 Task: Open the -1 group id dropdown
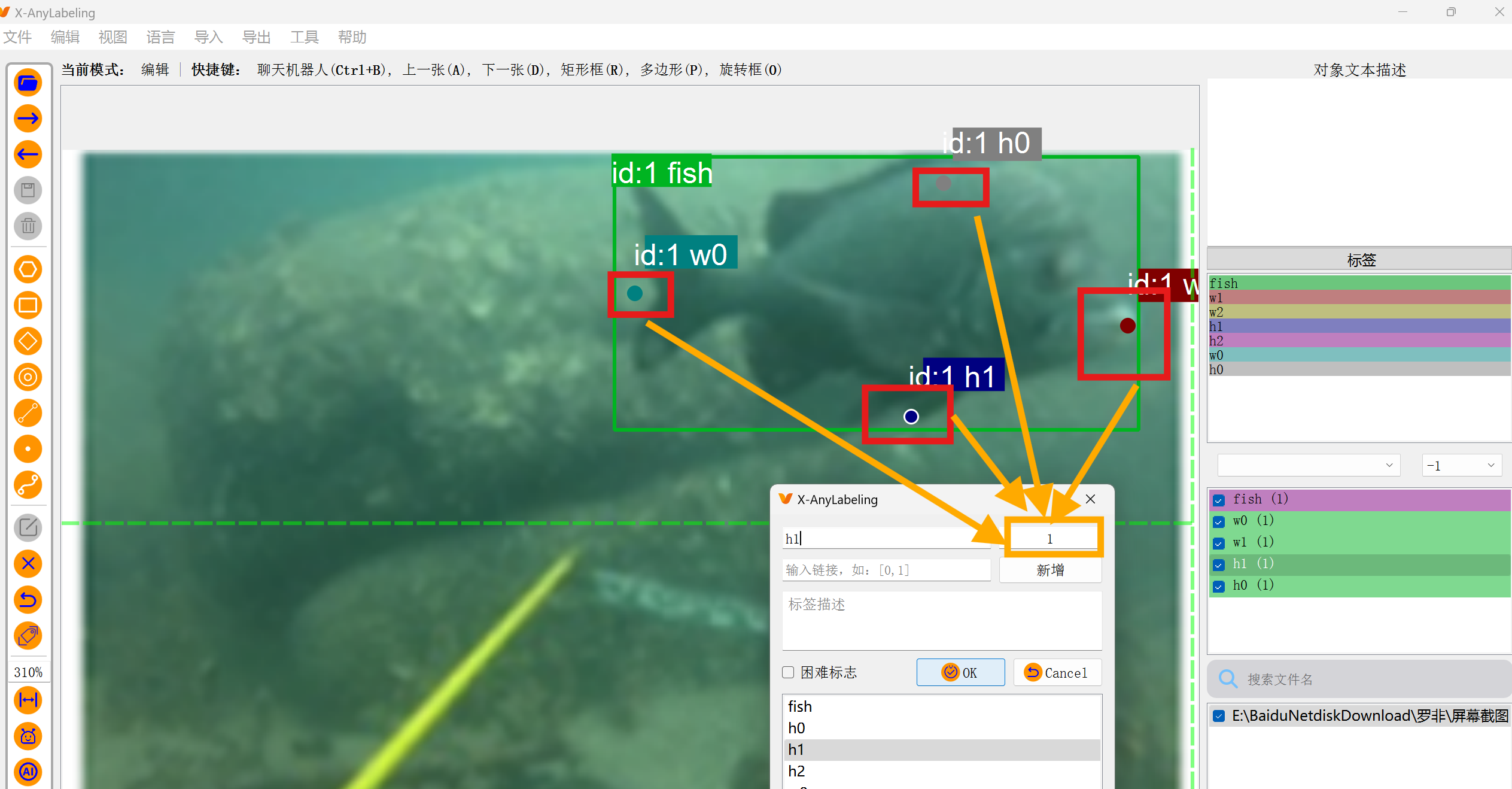pos(1462,465)
